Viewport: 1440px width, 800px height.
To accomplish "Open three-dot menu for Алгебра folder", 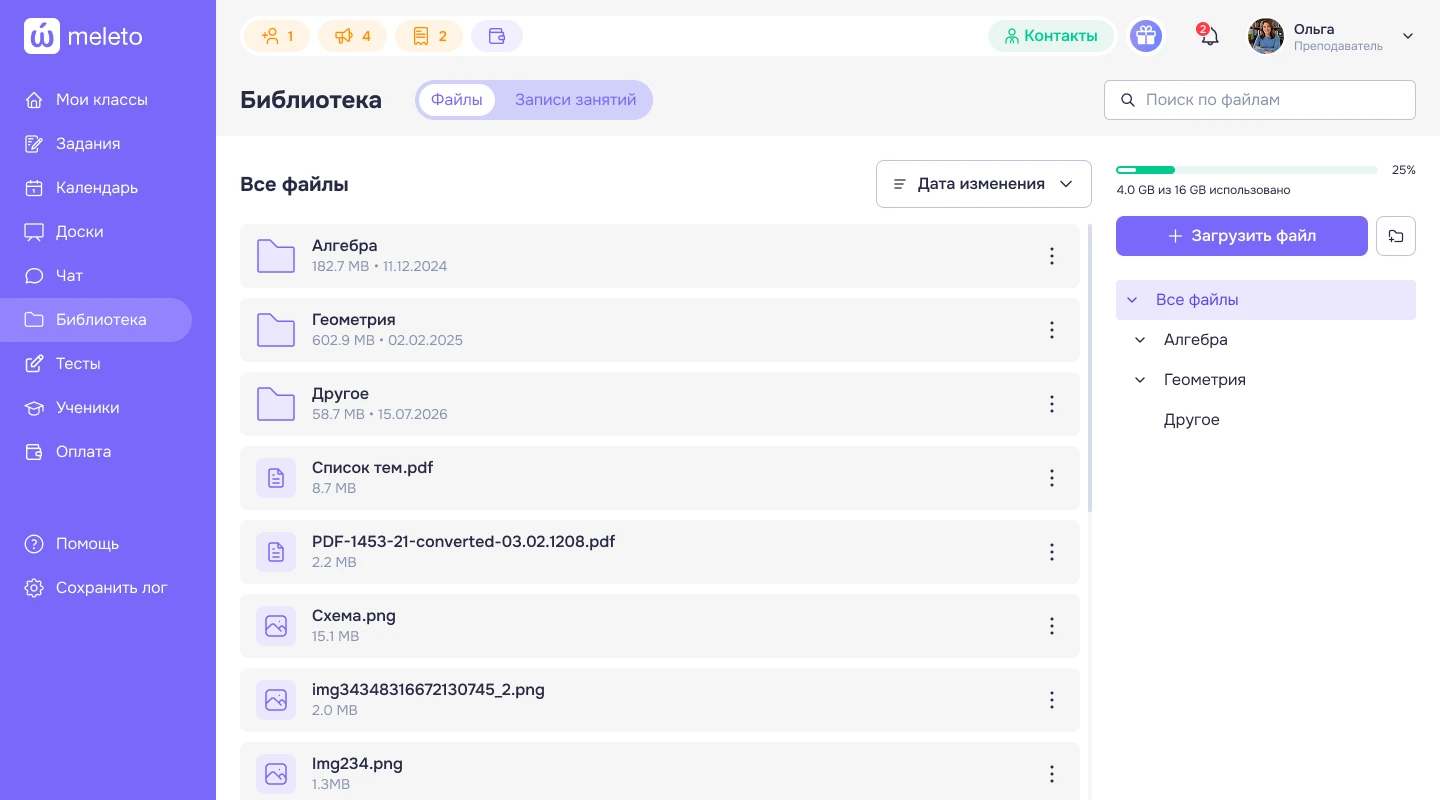I will pyautogui.click(x=1051, y=256).
